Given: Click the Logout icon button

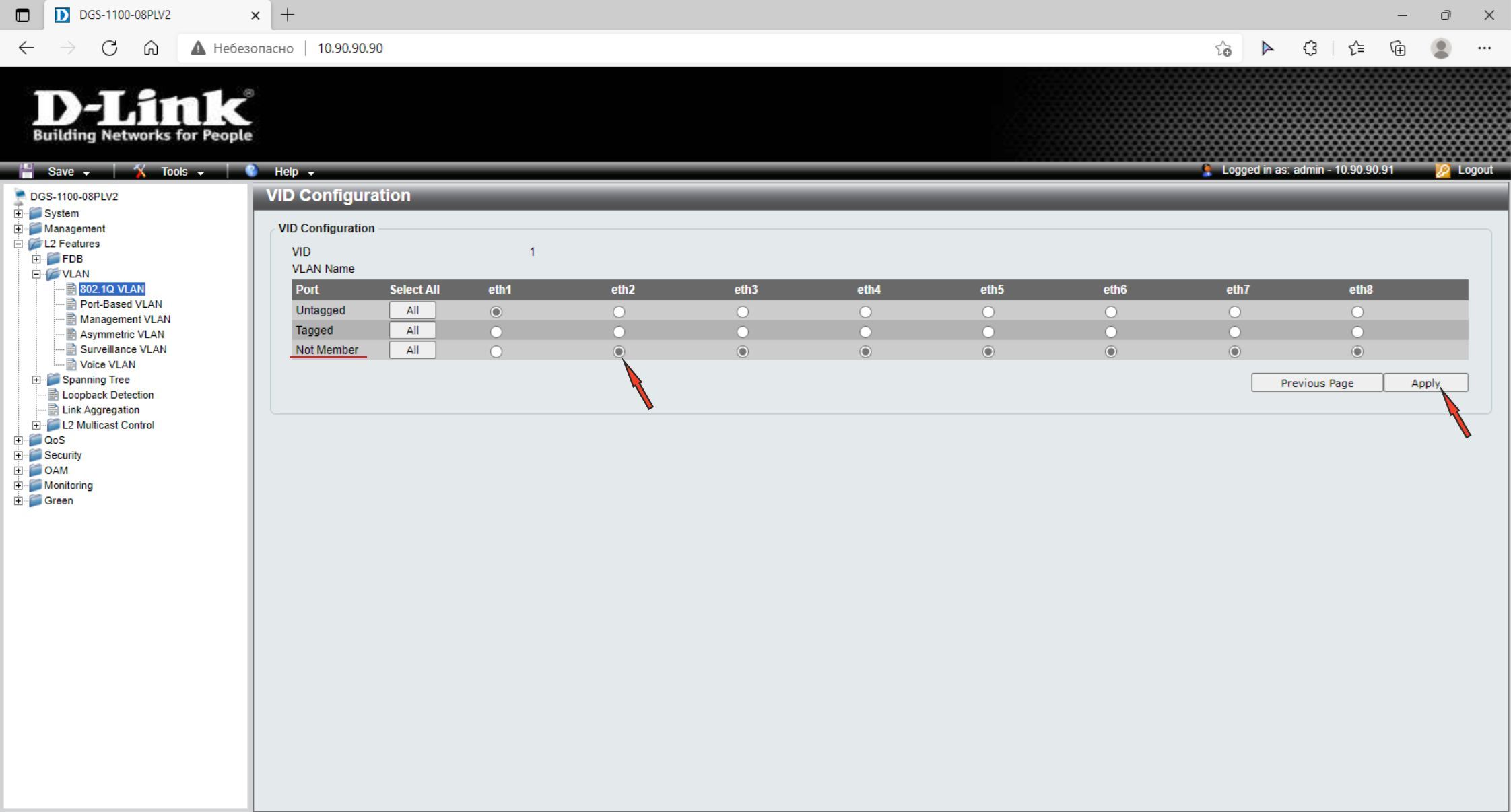Looking at the screenshot, I should pos(1445,170).
